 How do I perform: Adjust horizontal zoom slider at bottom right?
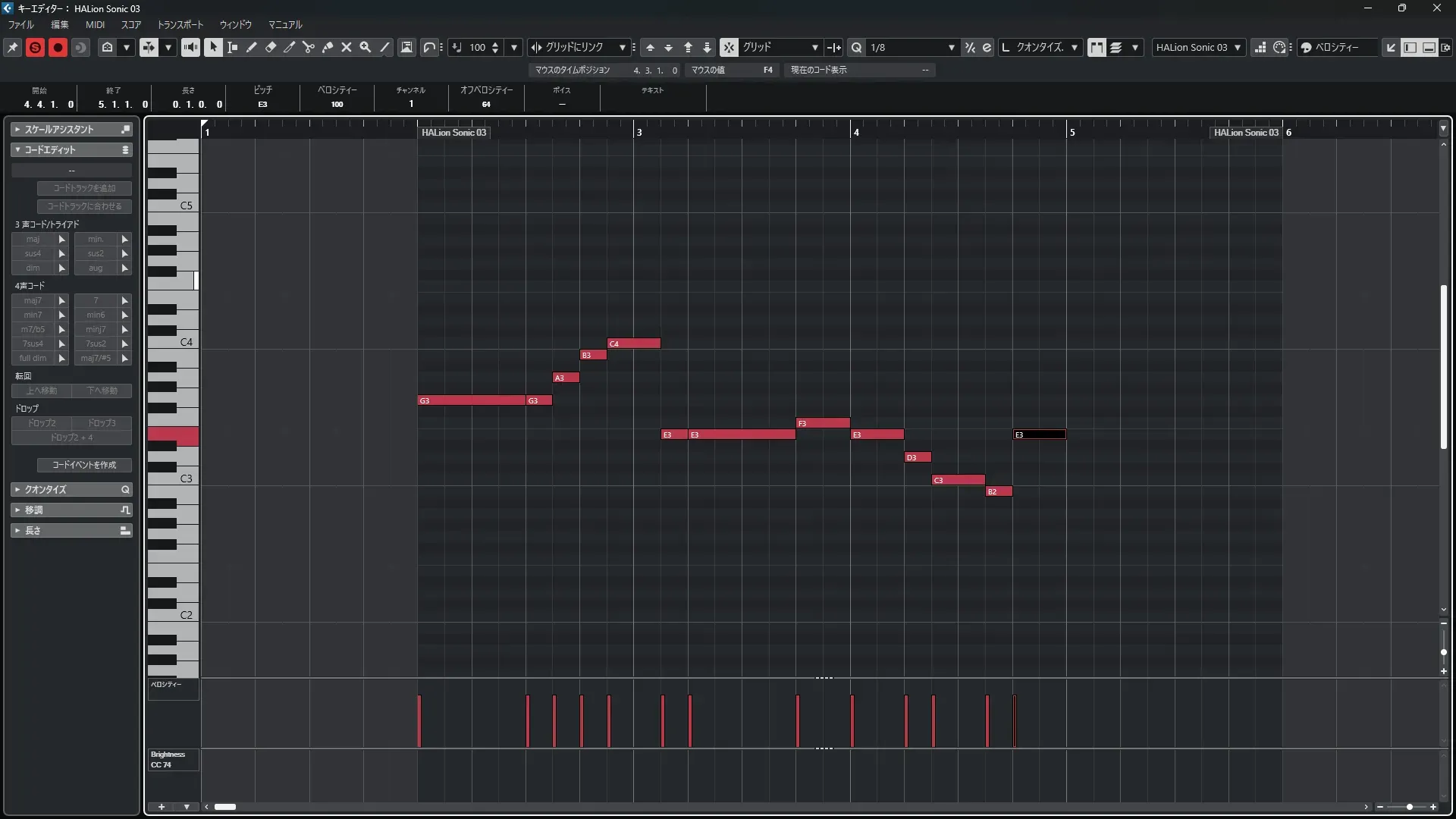point(1409,807)
